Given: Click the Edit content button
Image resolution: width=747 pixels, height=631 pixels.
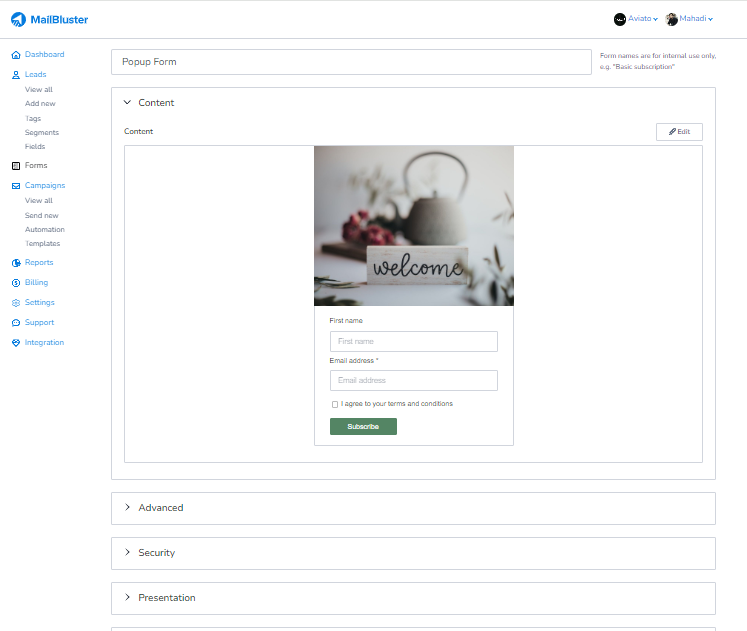Looking at the screenshot, I should [679, 132].
